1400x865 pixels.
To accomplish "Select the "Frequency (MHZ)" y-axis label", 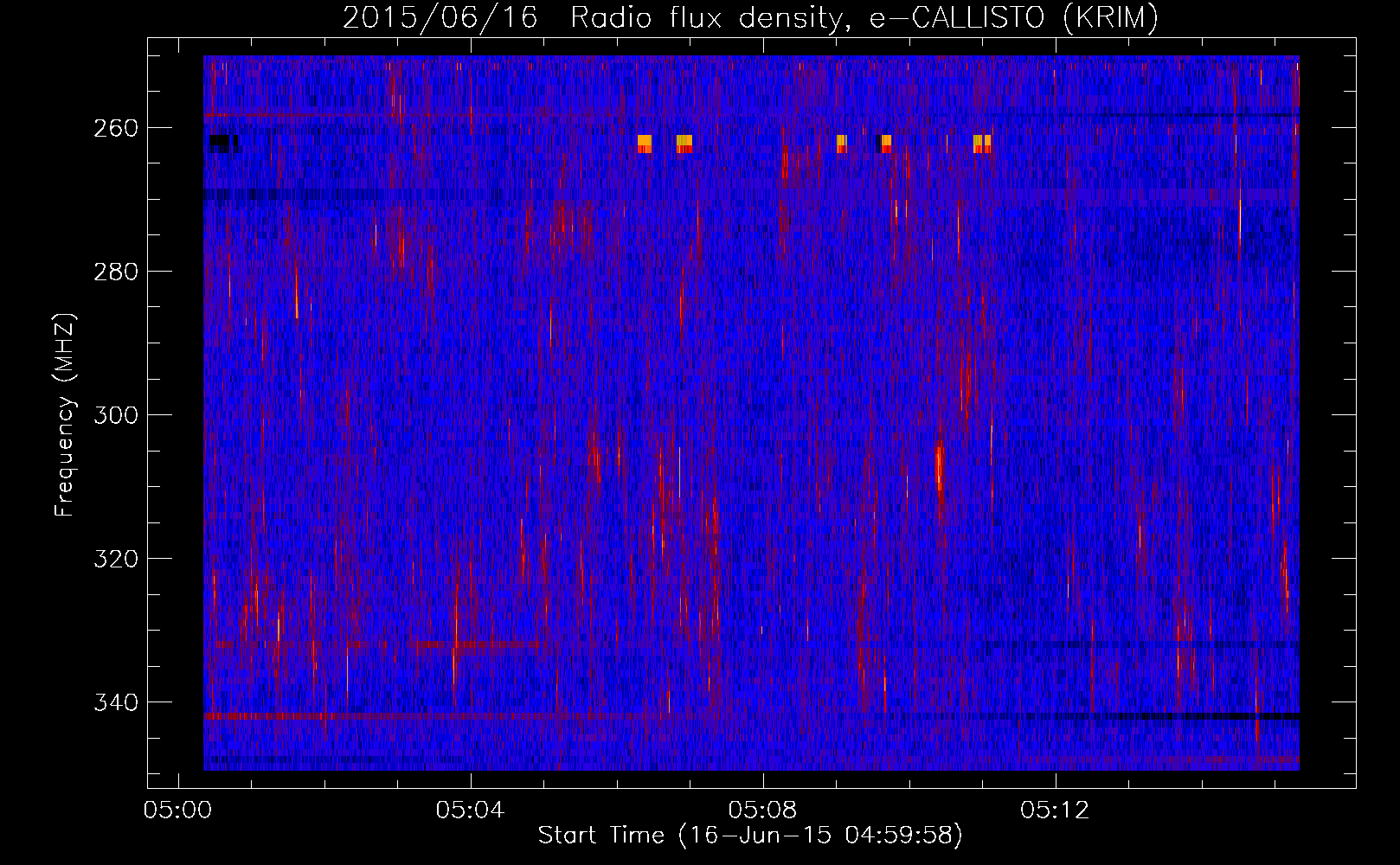I will pyautogui.click(x=65, y=414).
